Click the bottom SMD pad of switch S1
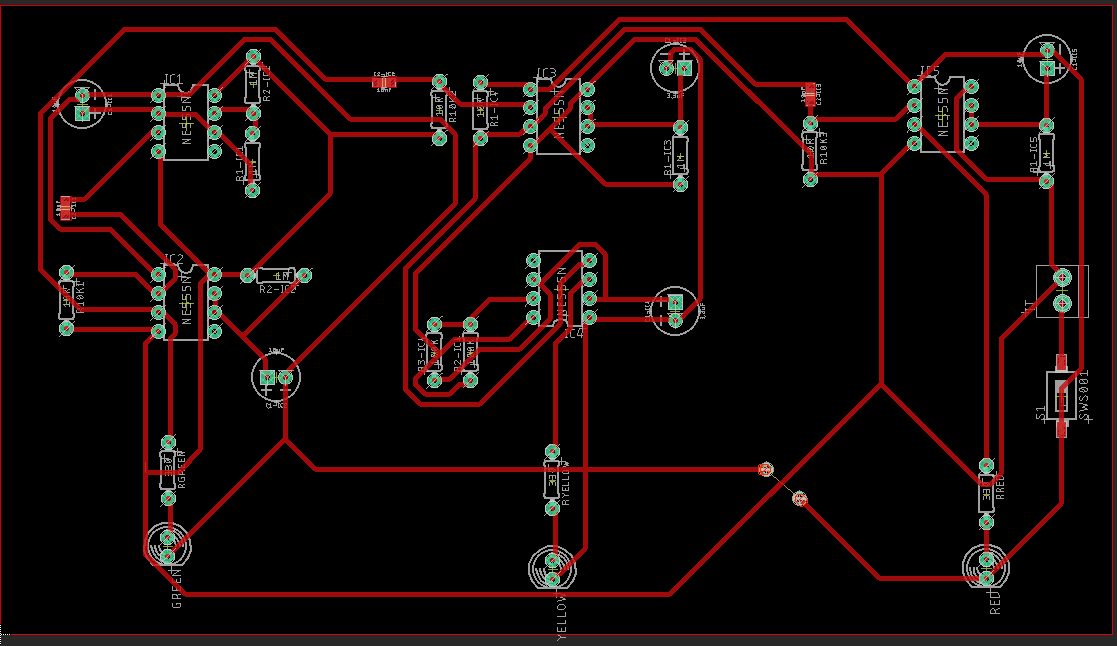Viewport: 1117px width, 646px height. 1062,429
